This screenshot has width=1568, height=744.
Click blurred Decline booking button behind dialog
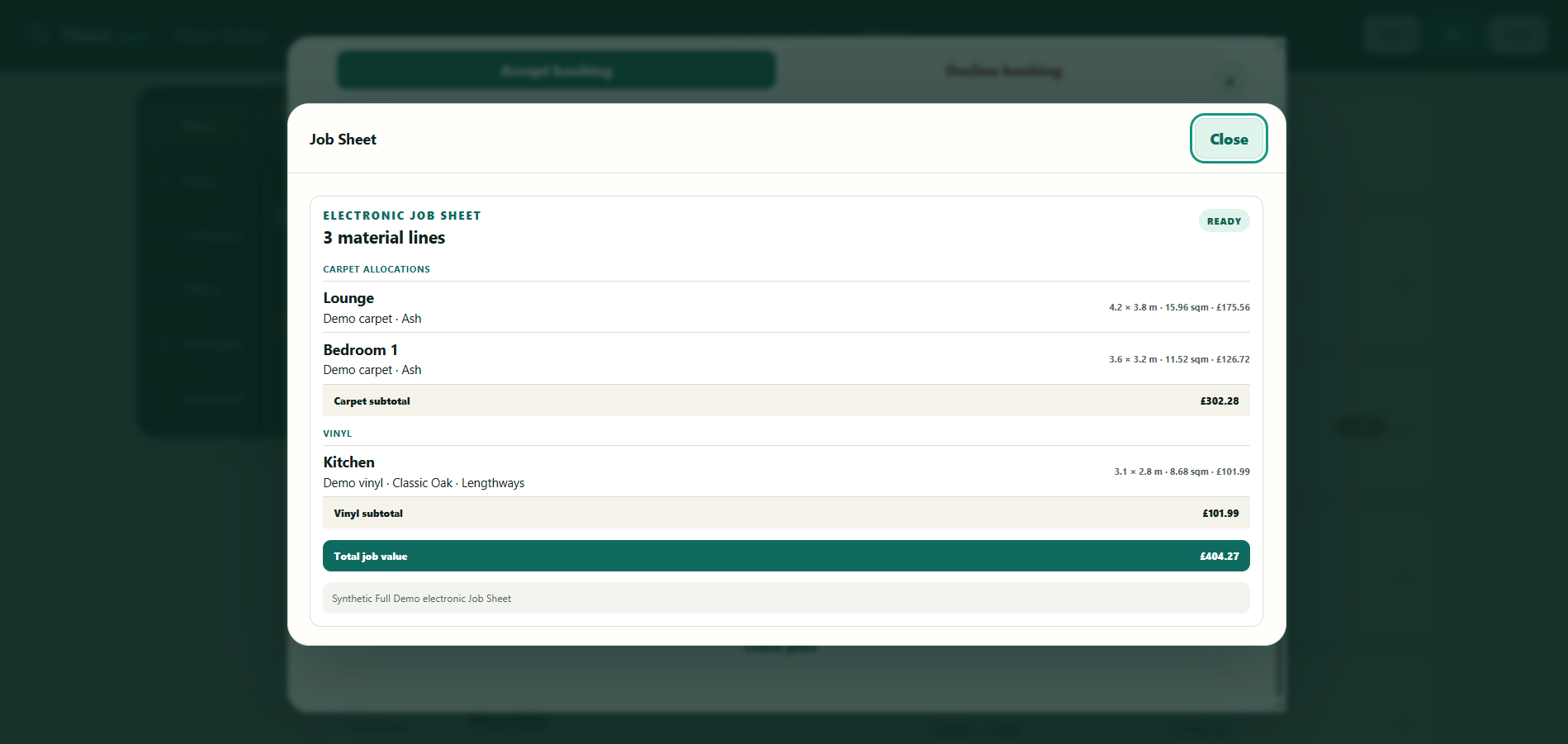(1003, 71)
